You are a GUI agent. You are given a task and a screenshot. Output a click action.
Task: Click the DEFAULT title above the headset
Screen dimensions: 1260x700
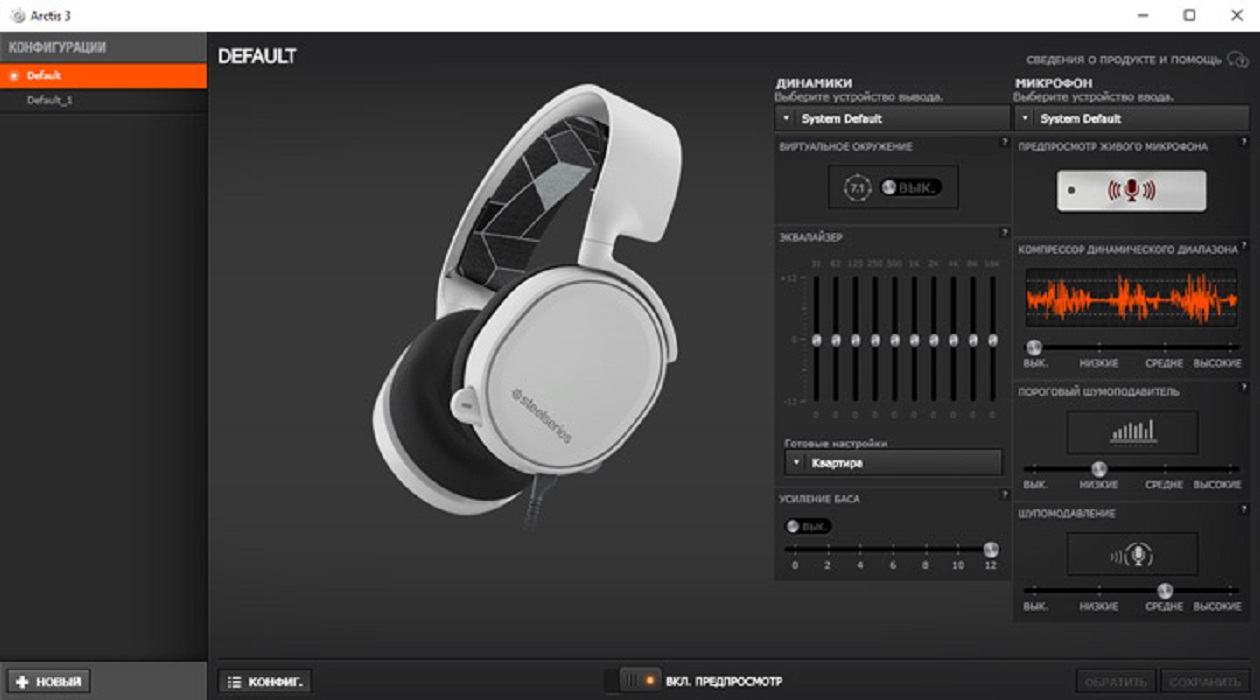[257, 56]
